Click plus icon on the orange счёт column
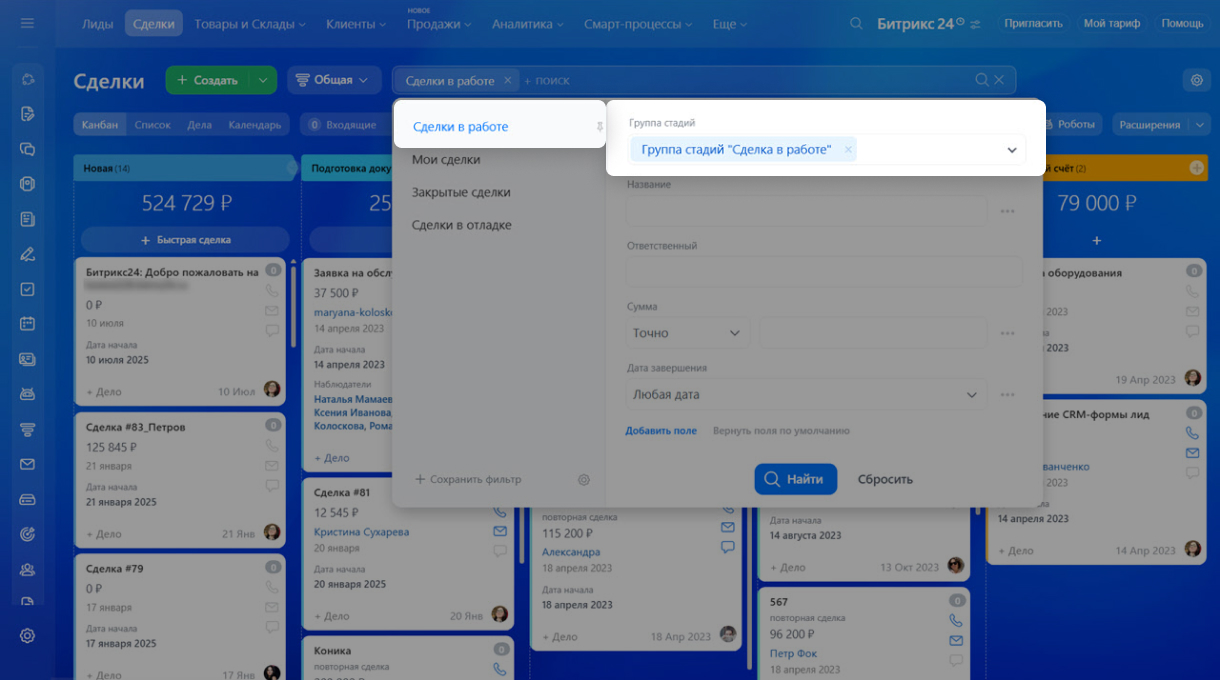Screen dimensions: 1220x680 [1197, 168]
